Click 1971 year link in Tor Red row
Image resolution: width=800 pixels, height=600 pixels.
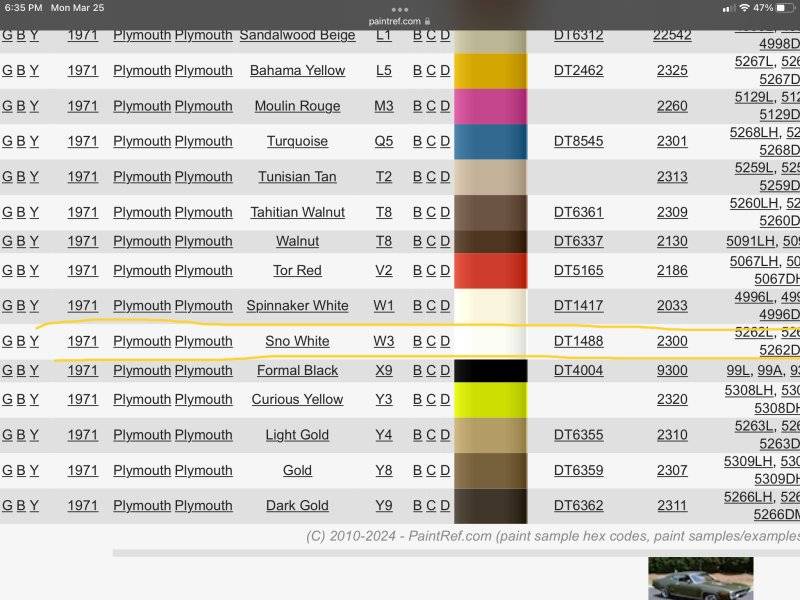pyautogui.click(x=83, y=270)
